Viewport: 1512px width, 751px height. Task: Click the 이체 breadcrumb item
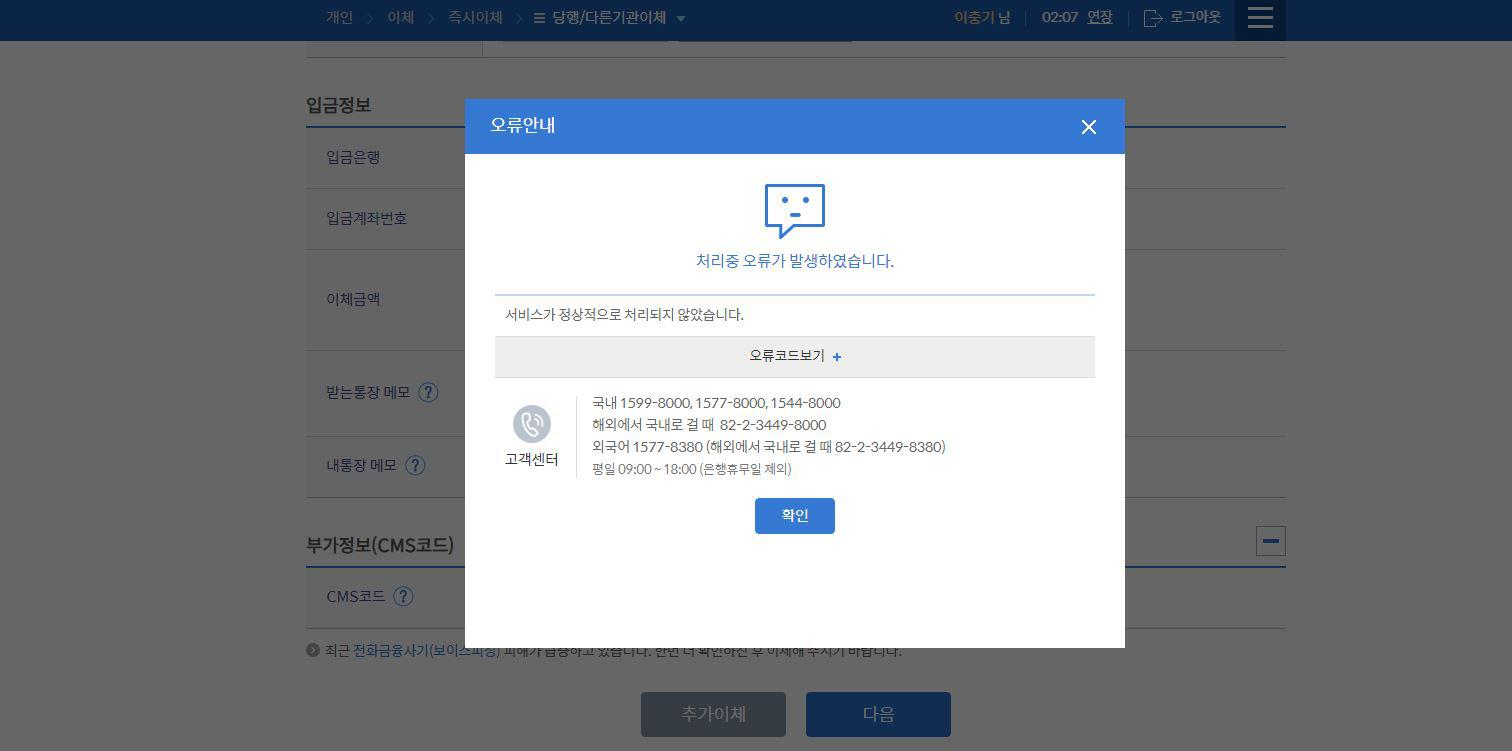click(x=400, y=17)
